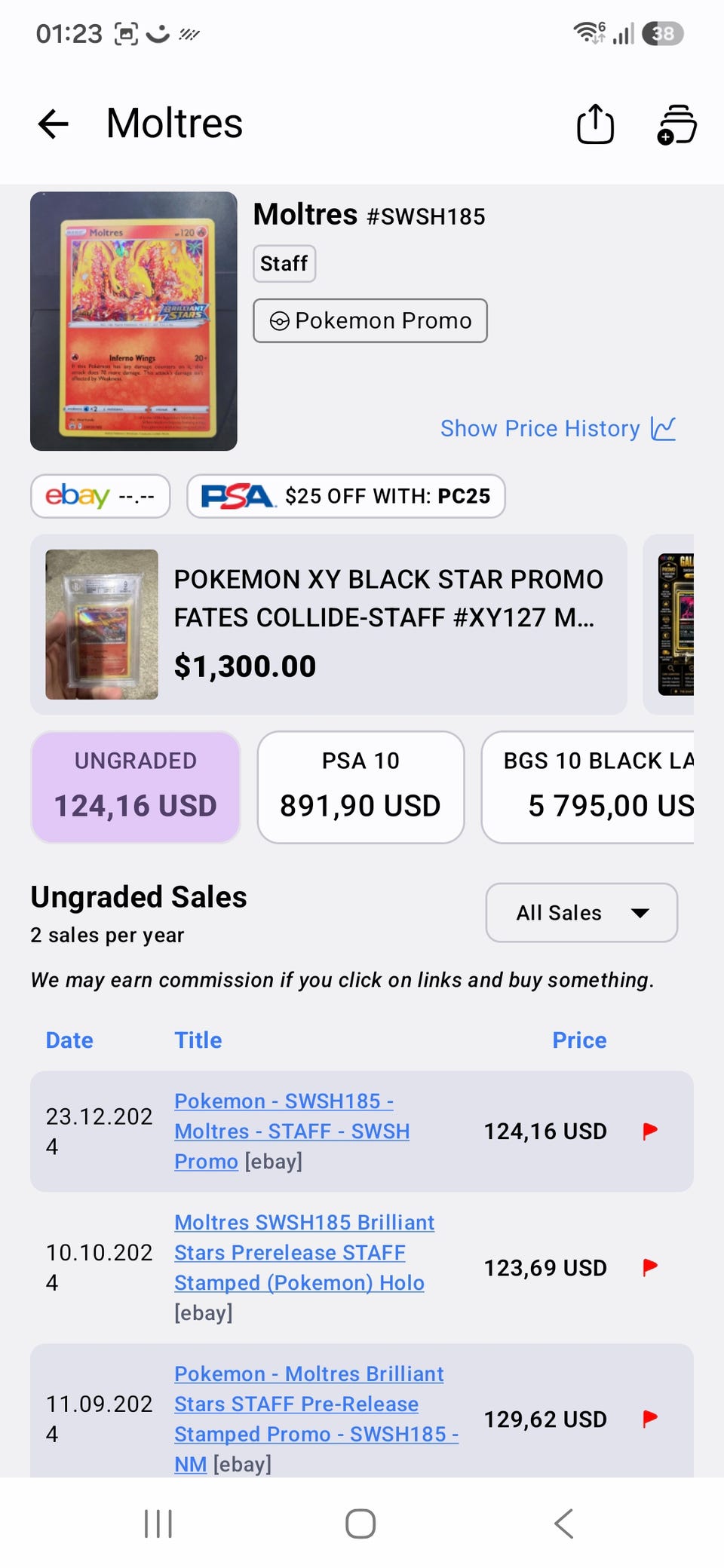Viewport: 724px width, 1568px height.
Task: Show Price History chart link
Action: 558,428
